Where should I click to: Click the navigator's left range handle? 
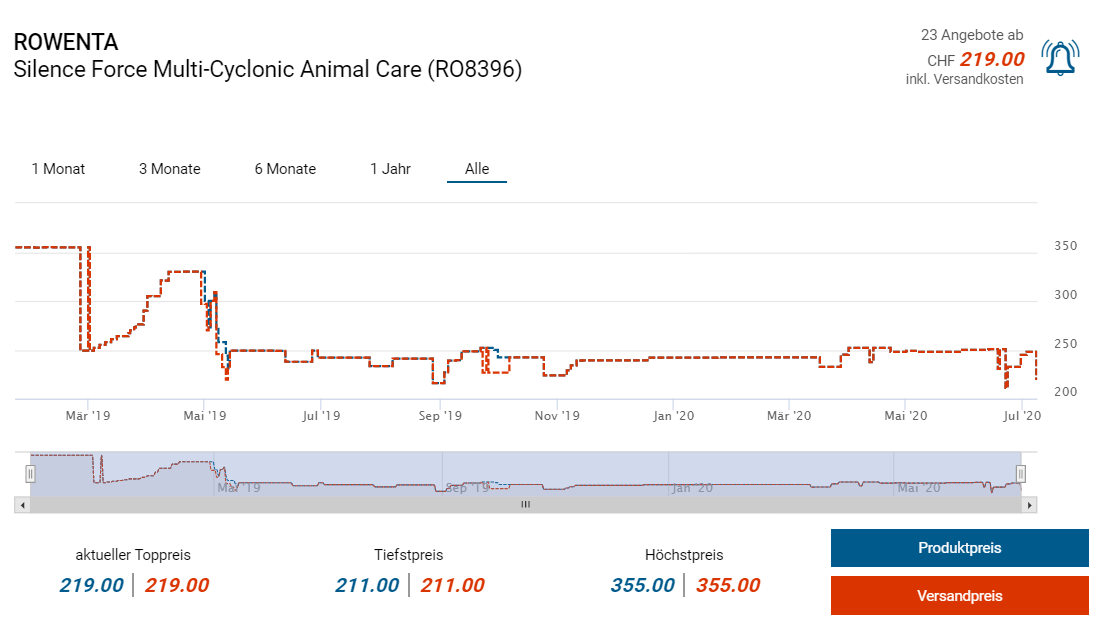[31, 474]
